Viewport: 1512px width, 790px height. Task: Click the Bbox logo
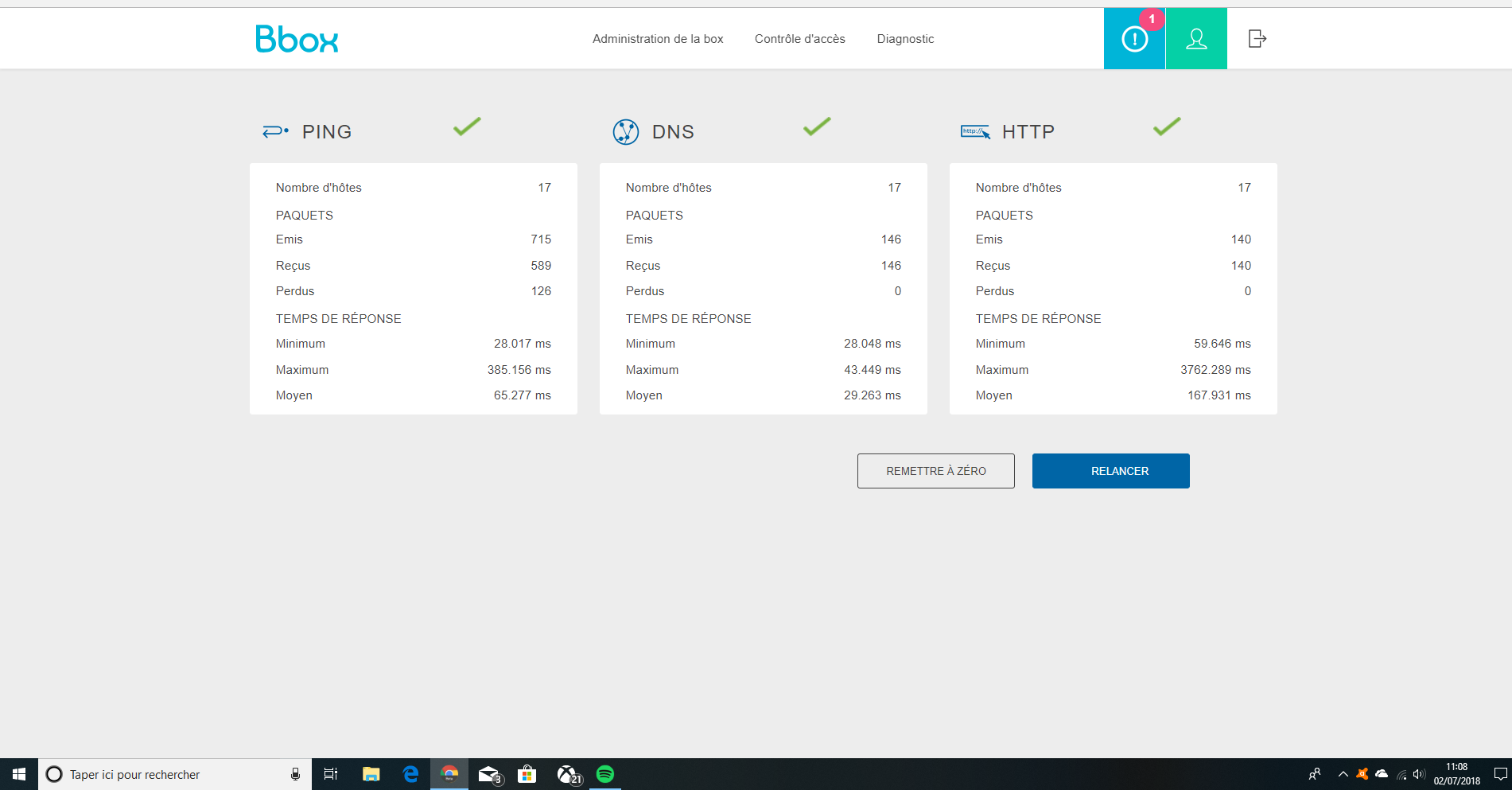click(297, 39)
